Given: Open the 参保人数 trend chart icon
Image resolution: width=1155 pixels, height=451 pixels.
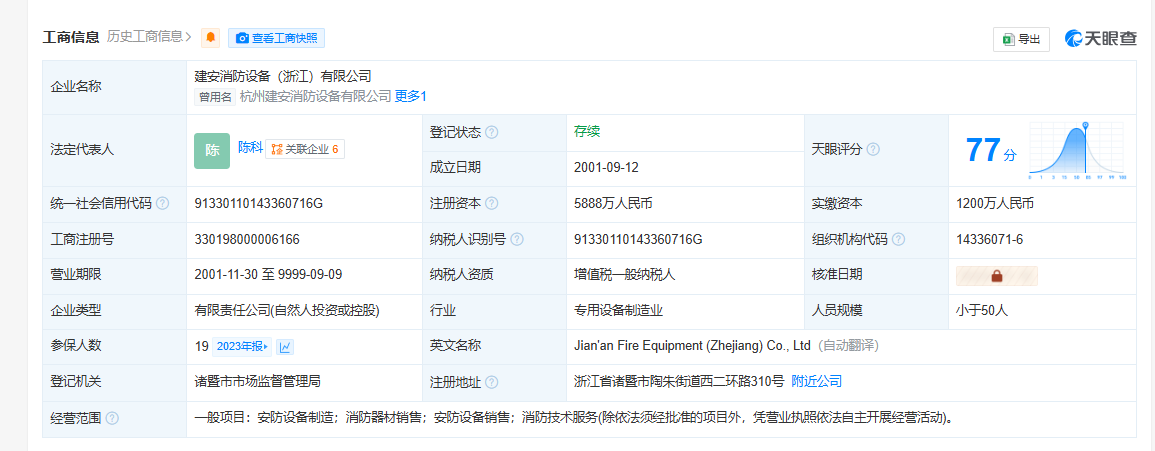Looking at the screenshot, I should [286, 346].
